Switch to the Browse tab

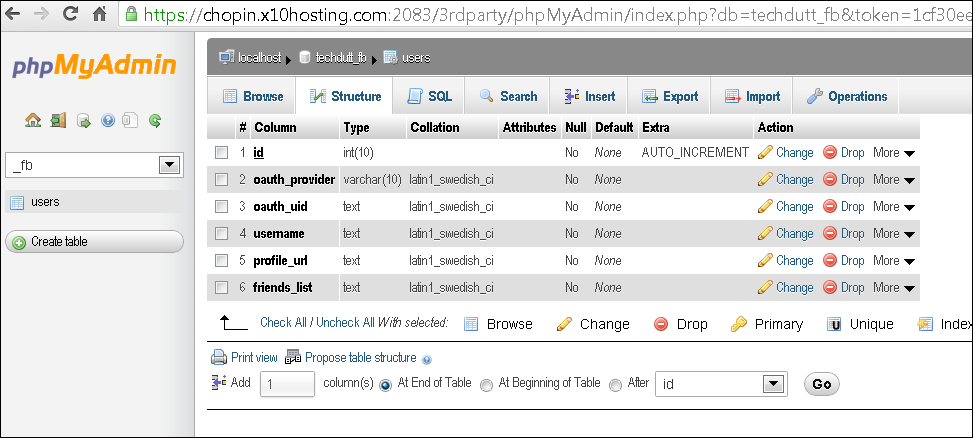[x=252, y=96]
